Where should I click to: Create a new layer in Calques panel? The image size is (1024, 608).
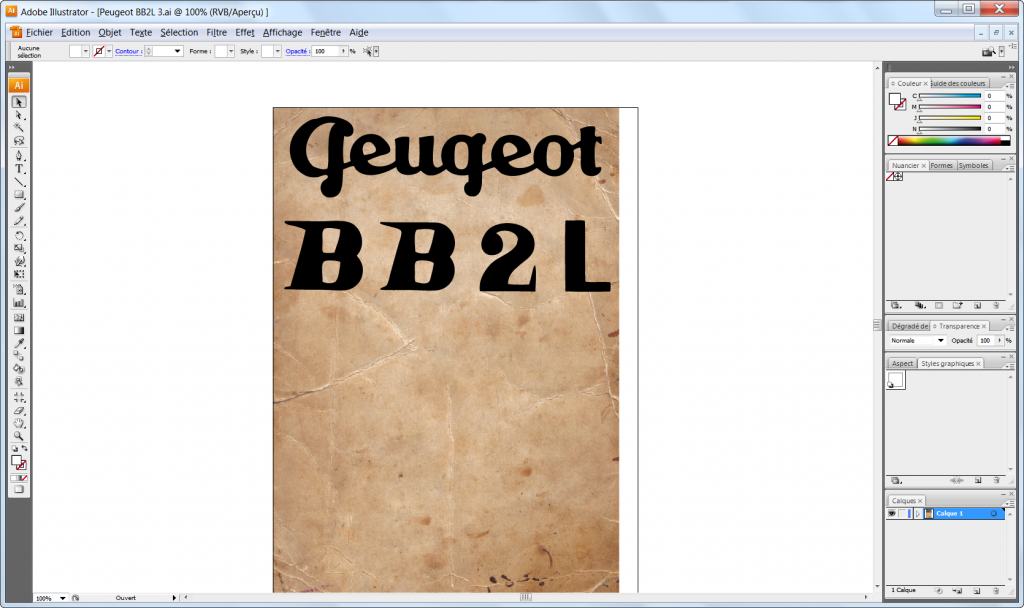click(x=977, y=590)
